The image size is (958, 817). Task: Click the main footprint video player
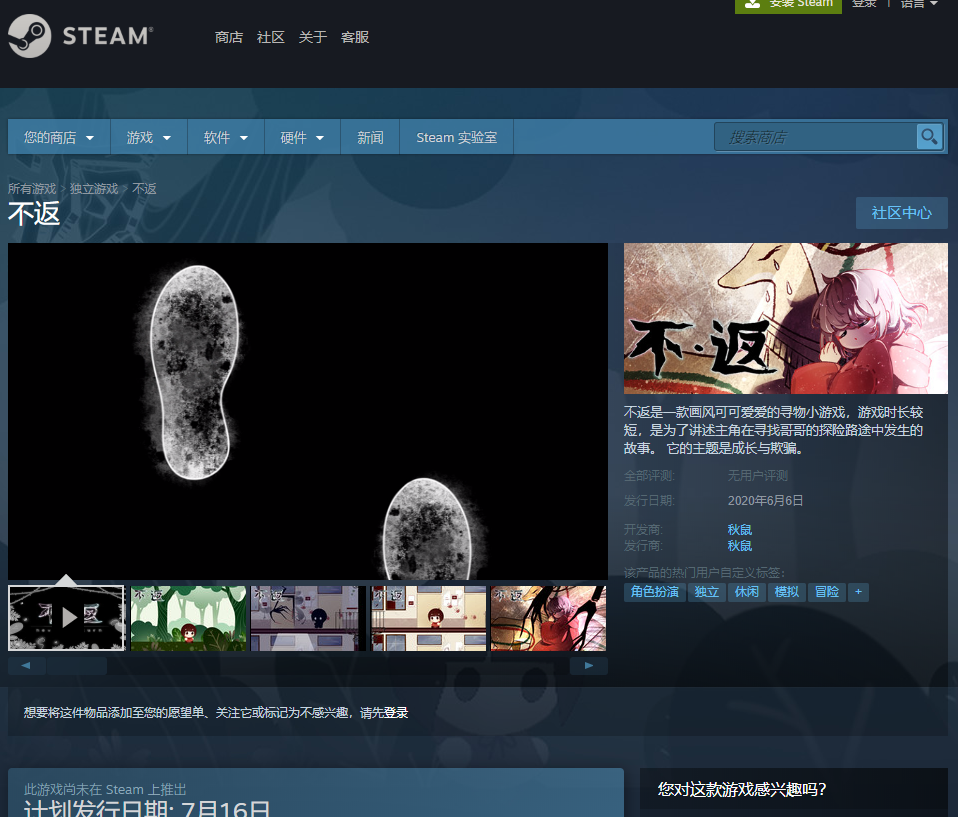pyautogui.click(x=308, y=411)
